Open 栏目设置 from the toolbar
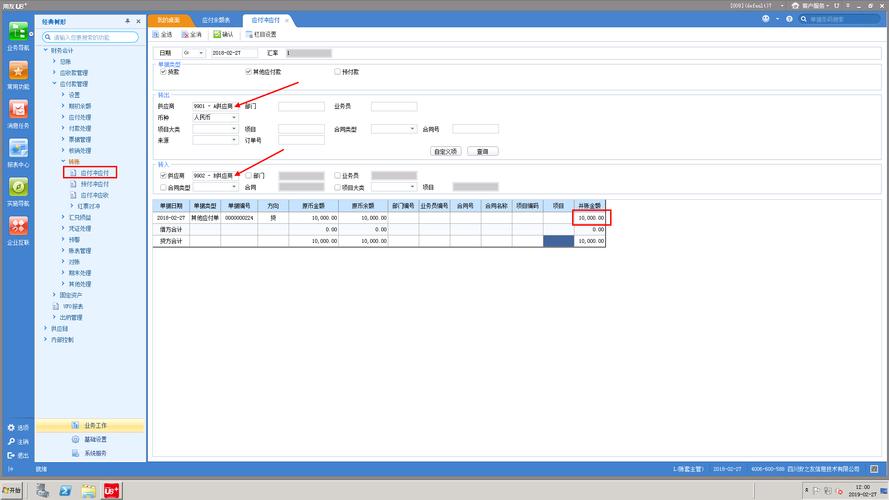889x500 pixels. click(261, 35)
